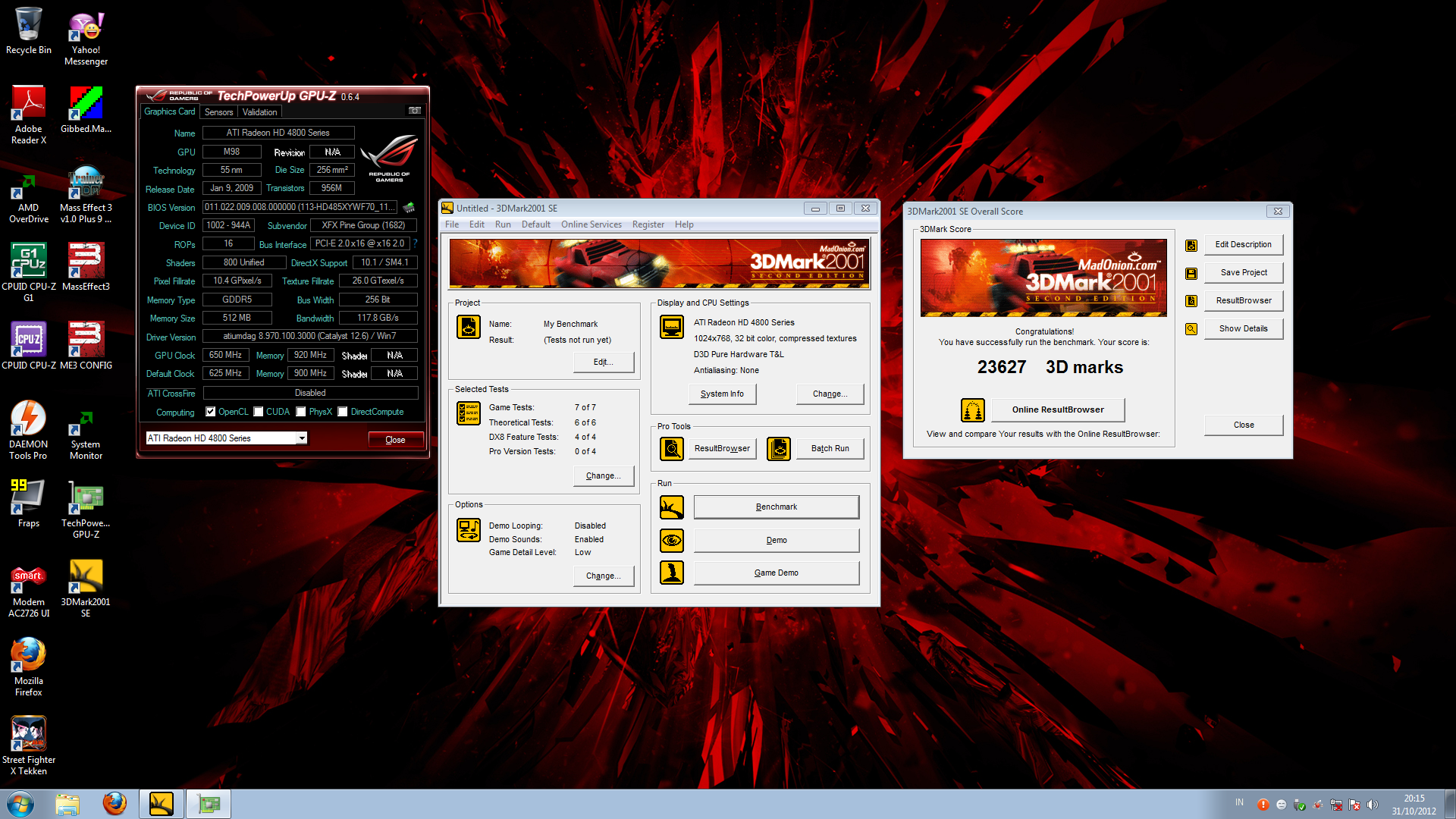
Task: Switch to the Sensors tab in GPU-Z
Action: (x=218, y=111)
